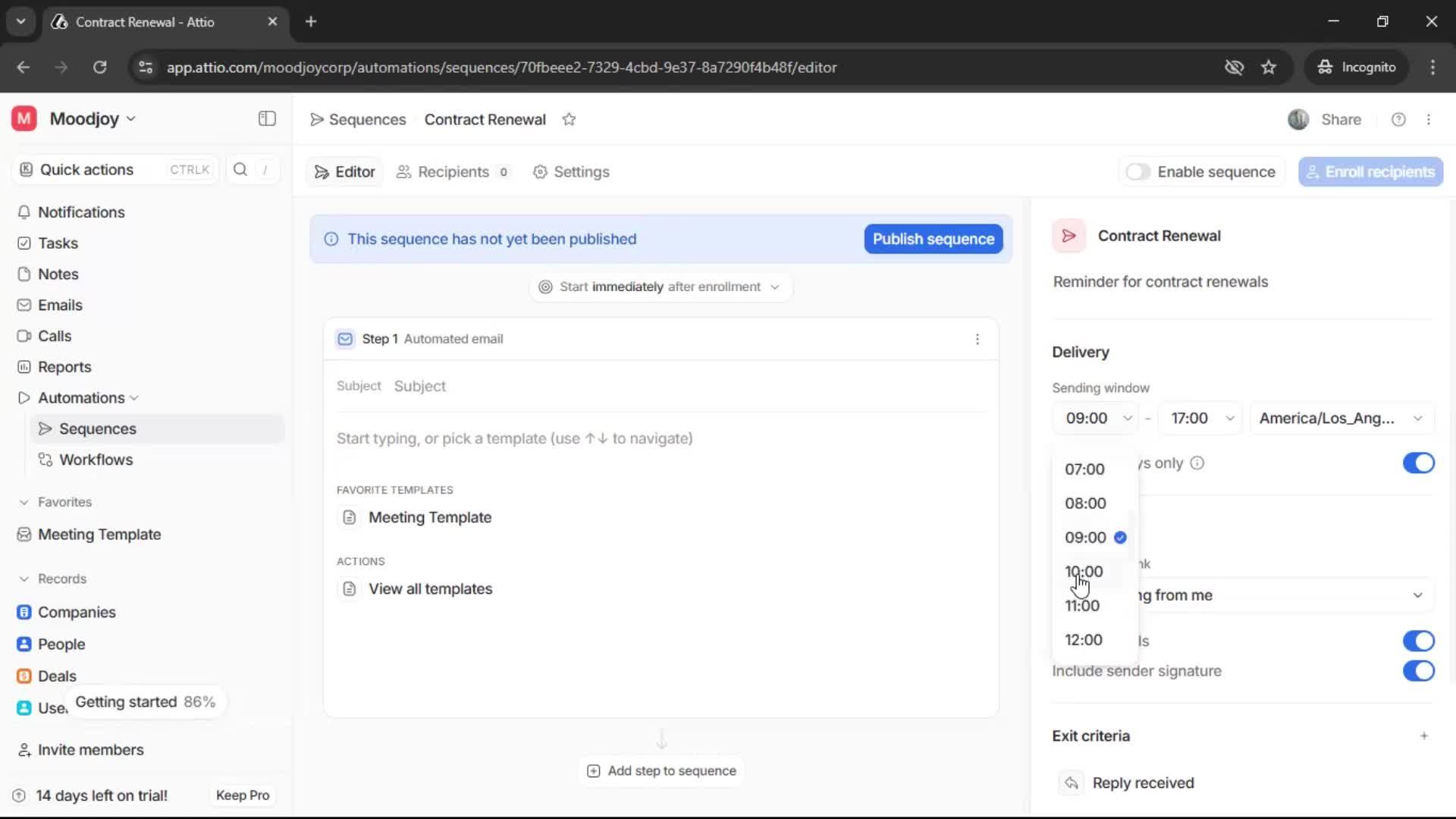The image size is (1456, 819).
Task: Expand the 17:00 end time dropdown
Action: click(x=1201, y=418)
